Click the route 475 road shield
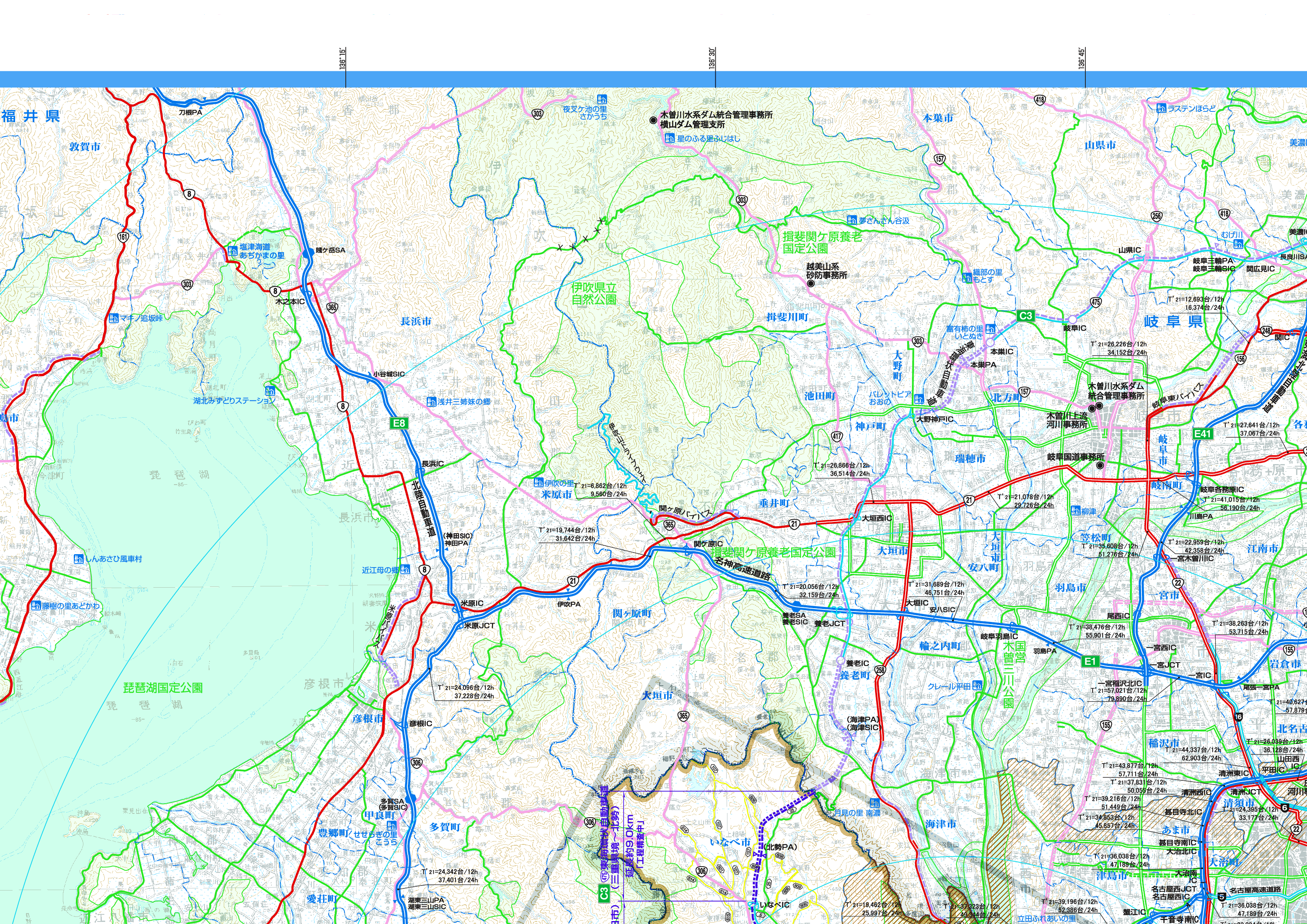The image size is (1307, 924). tap(1095, 302)
